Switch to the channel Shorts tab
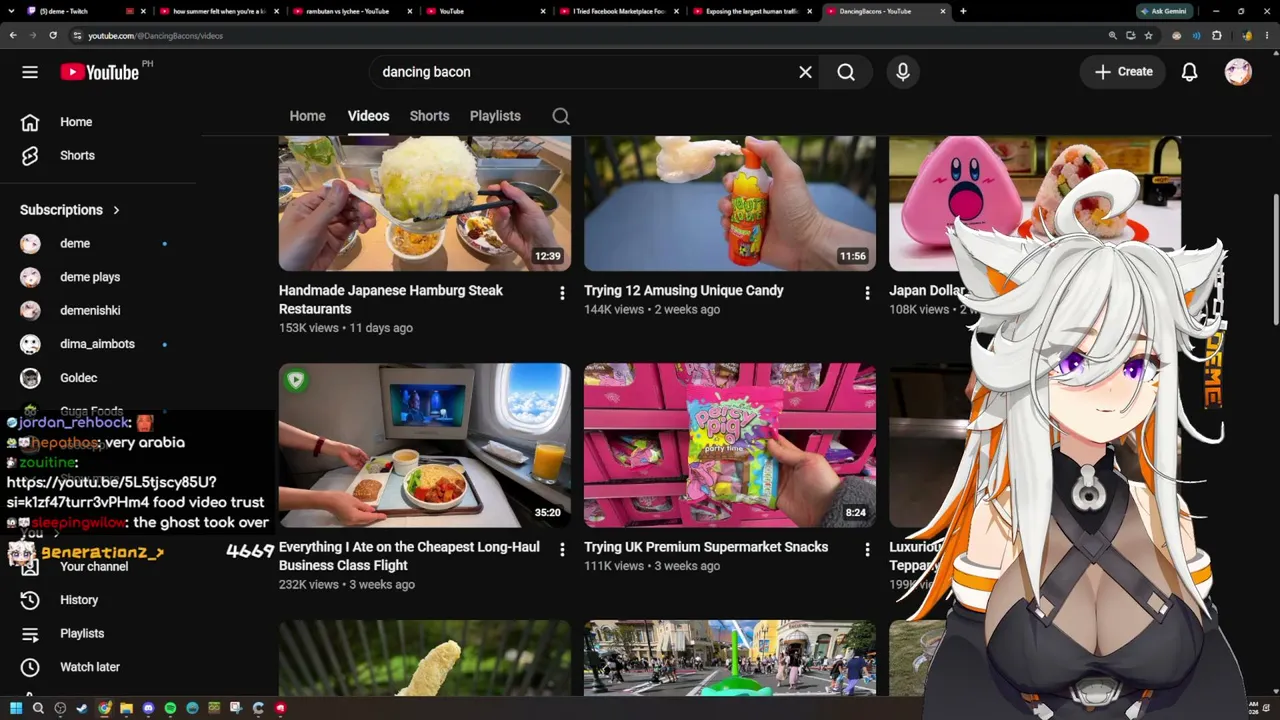Screen dimensions: 1280x720 point(429,116)
